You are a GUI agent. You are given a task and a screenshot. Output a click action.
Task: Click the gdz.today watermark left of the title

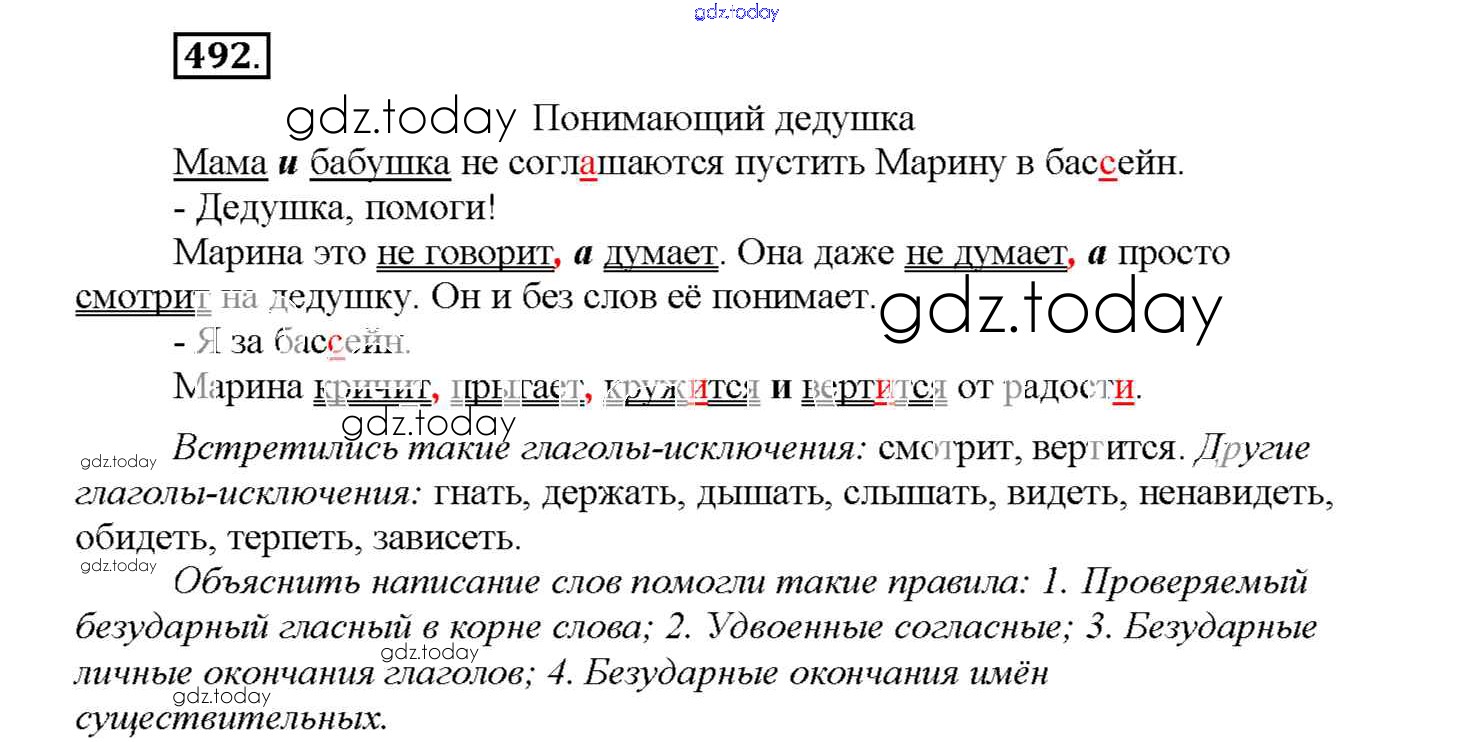pyautogui.click(x=400, y=120)
